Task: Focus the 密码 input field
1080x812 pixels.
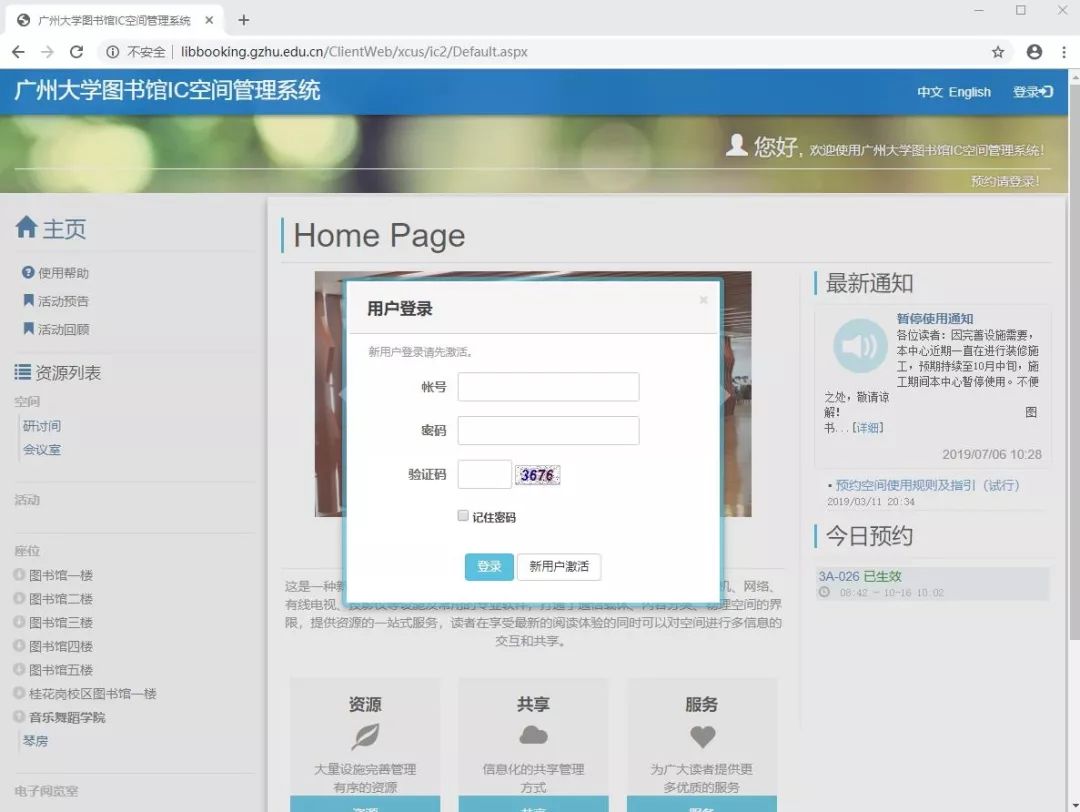Action: [x=548, y=430]
